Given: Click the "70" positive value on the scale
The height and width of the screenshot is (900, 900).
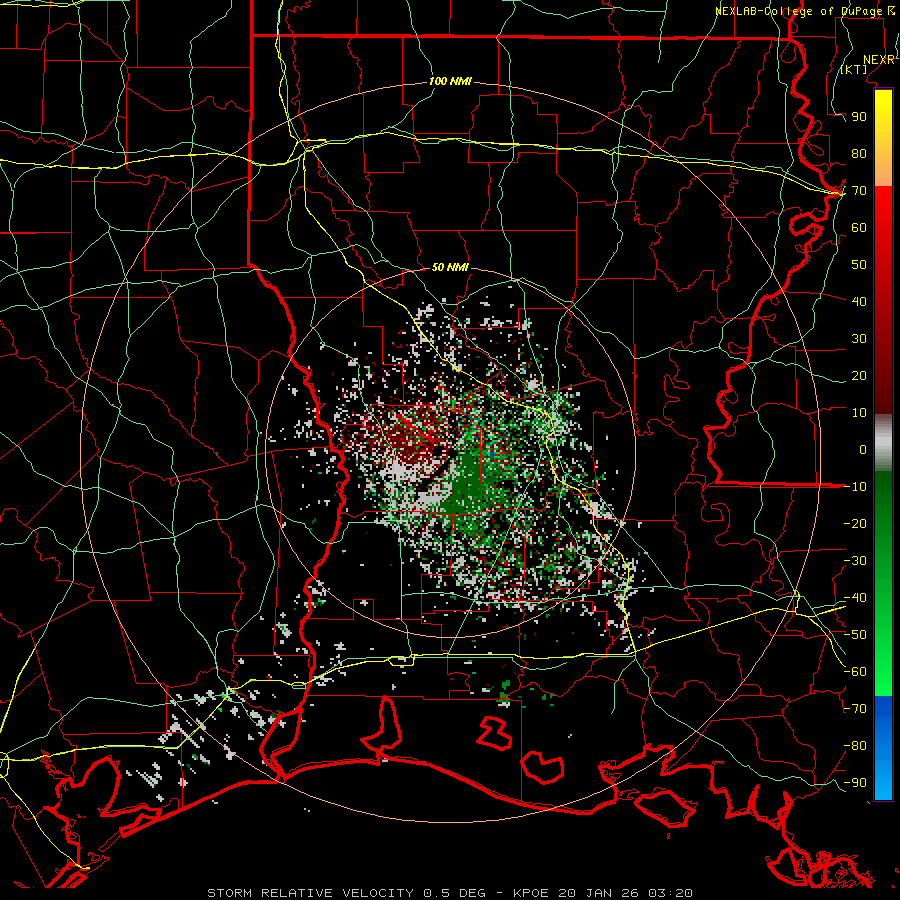Looking at the screenshot, I should pos(859,191).
